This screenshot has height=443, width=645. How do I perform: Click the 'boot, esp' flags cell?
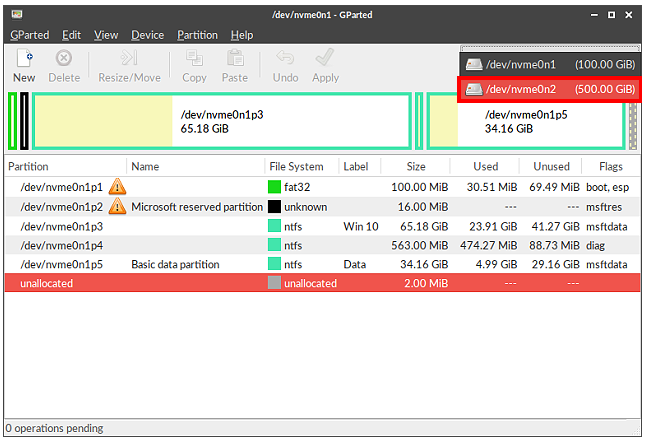[x=608, y=188]
